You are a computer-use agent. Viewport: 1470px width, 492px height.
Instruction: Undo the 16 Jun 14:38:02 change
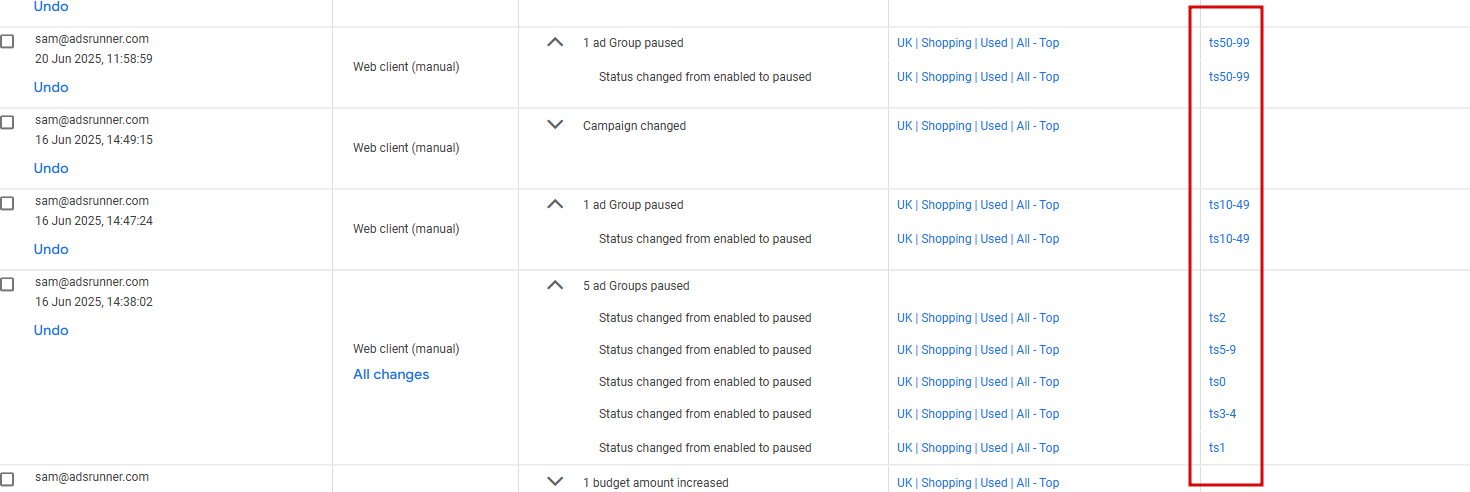click(51, 330)
